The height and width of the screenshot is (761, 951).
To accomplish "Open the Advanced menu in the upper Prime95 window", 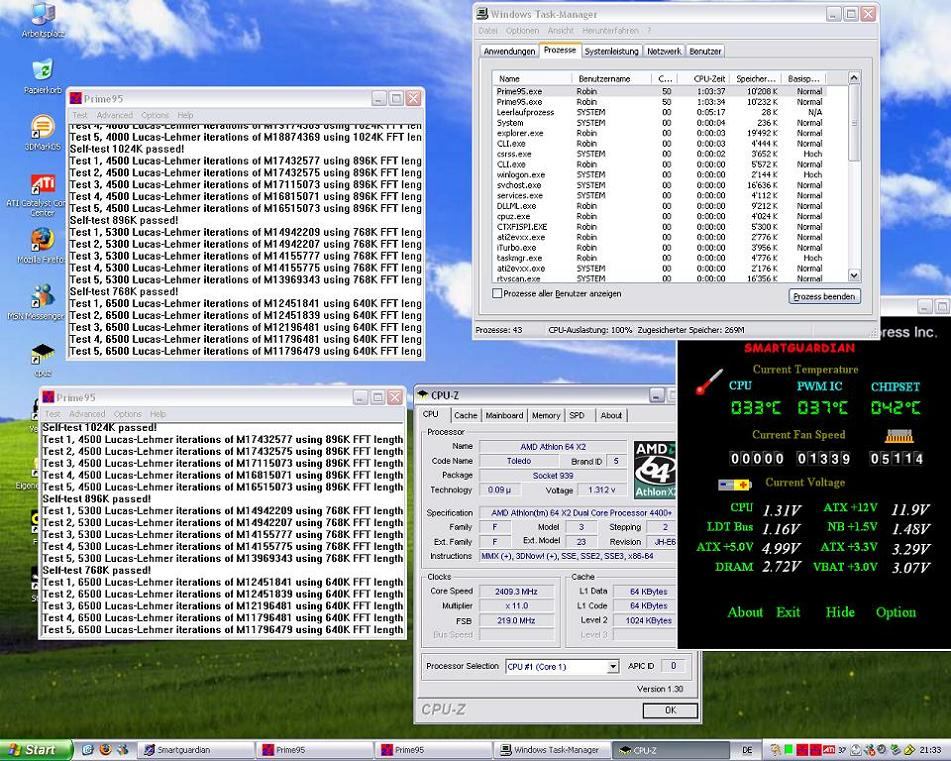I will 114,115.
